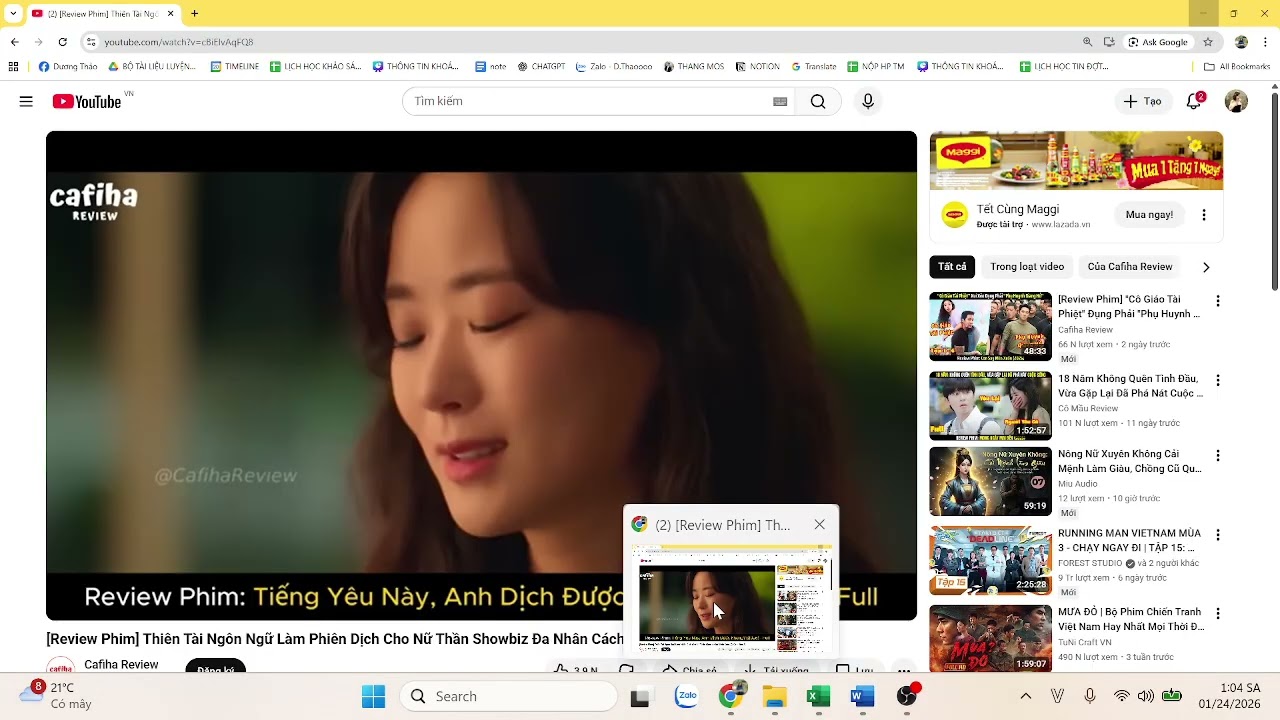Screen dimensions: 1280x720
Task: Select the Trong loạt video chip
Action: pos(1027,267)
